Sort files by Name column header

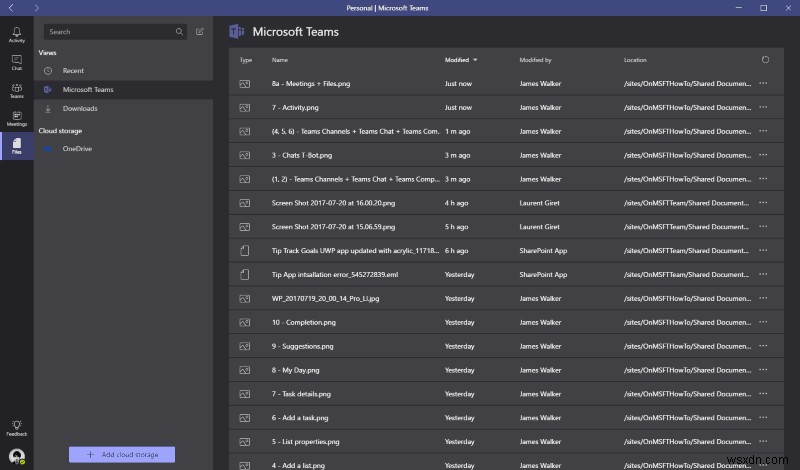click(x=280, y=60)
